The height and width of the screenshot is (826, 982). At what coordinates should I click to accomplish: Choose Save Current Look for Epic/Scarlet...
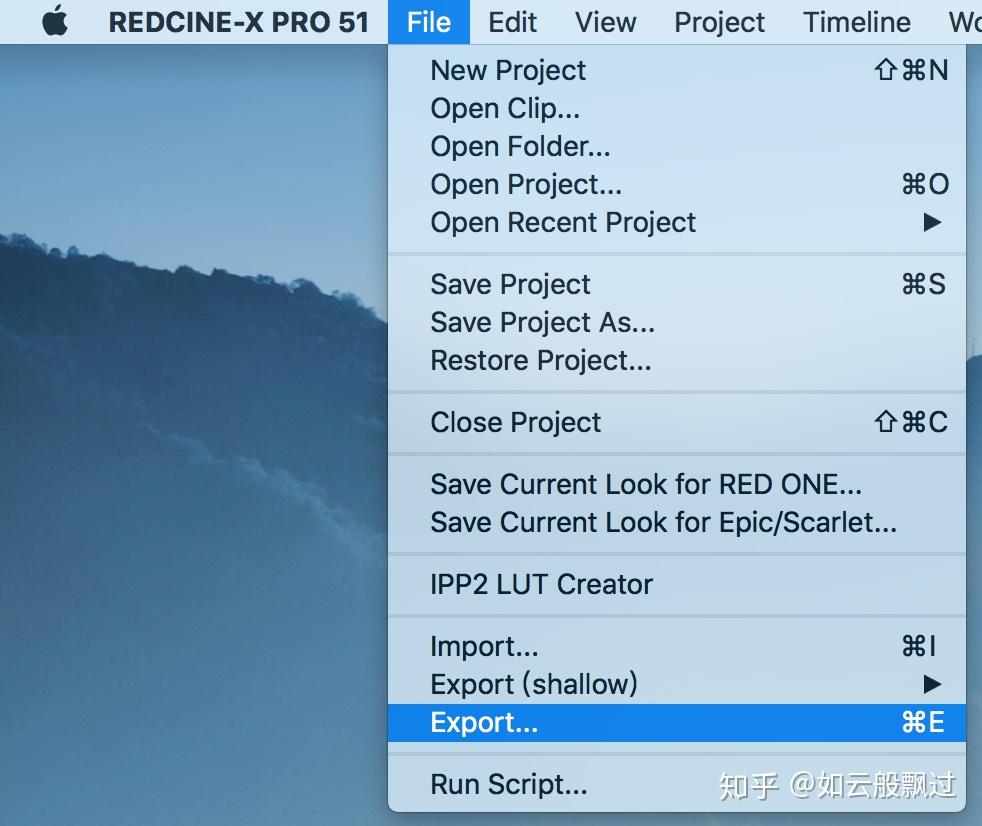(663, 522)
